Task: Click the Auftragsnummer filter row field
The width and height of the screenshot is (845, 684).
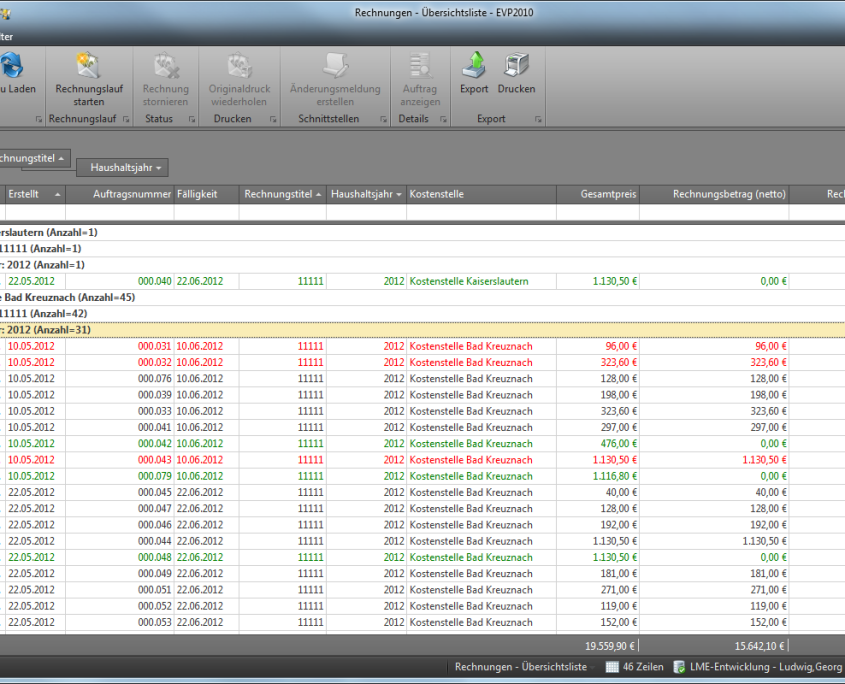Action: click(120, 212)
